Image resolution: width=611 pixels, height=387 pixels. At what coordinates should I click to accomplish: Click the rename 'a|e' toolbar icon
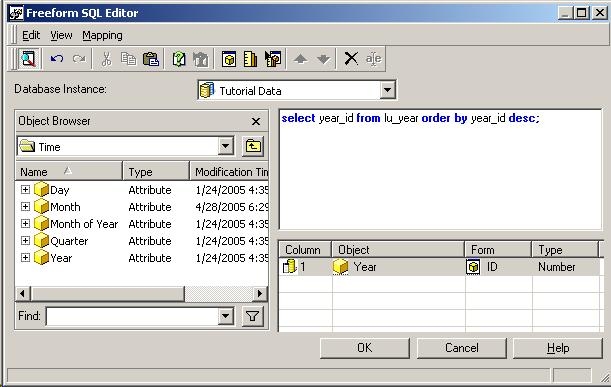pos(373,59)
